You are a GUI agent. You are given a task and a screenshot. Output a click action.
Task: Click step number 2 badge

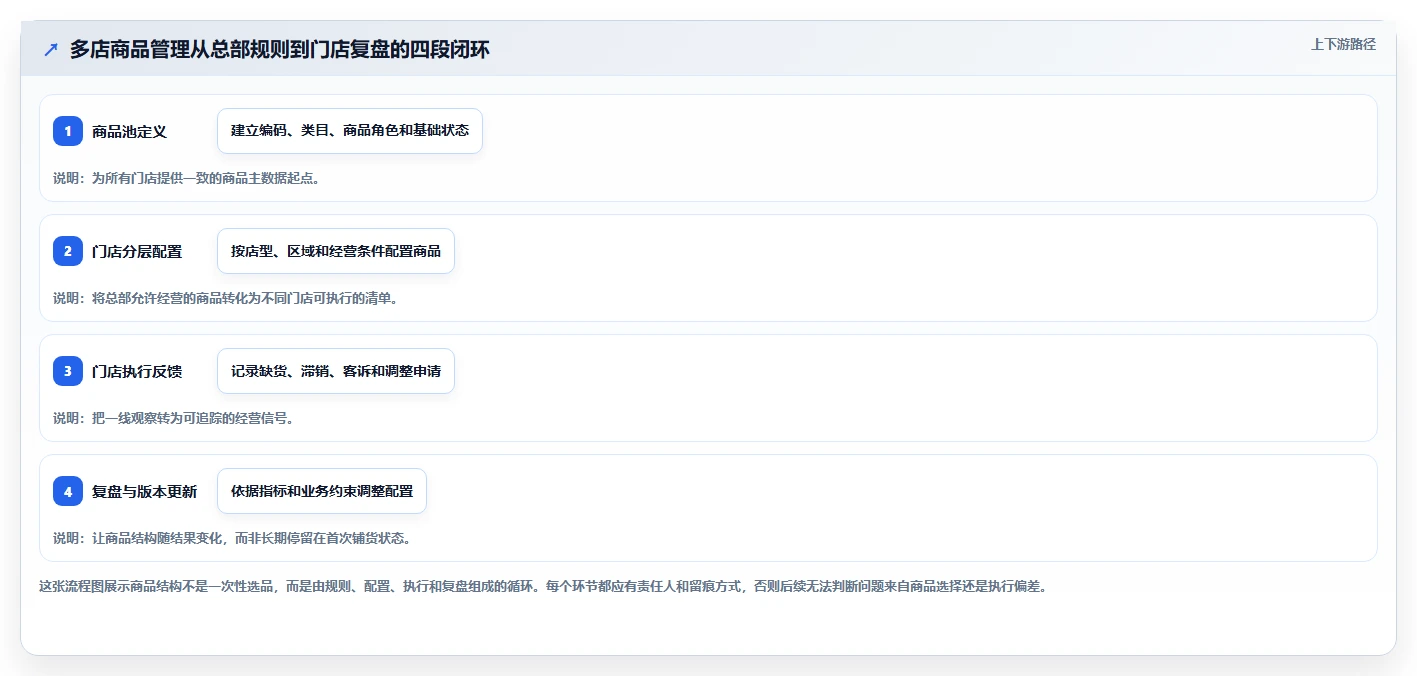[x=68, y=251]
